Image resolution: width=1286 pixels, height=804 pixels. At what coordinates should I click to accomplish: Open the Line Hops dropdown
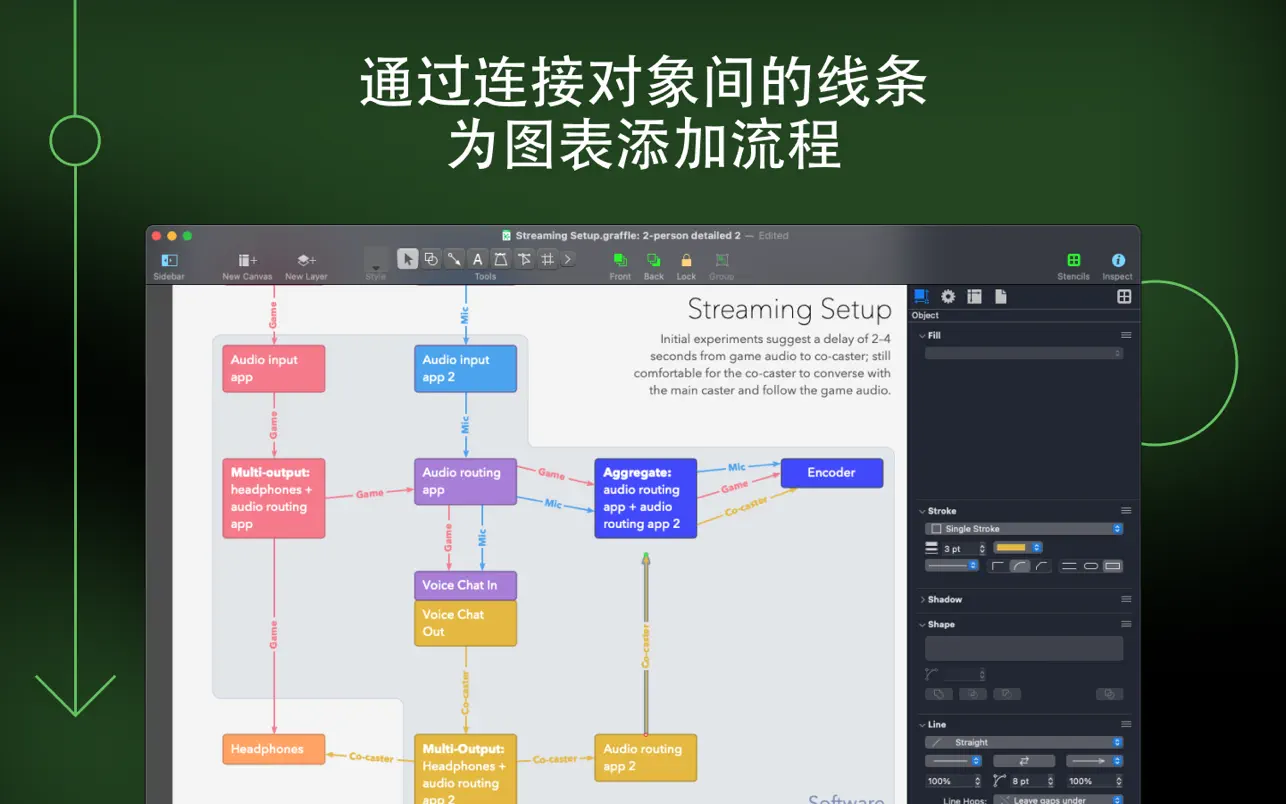point(1059,800)
